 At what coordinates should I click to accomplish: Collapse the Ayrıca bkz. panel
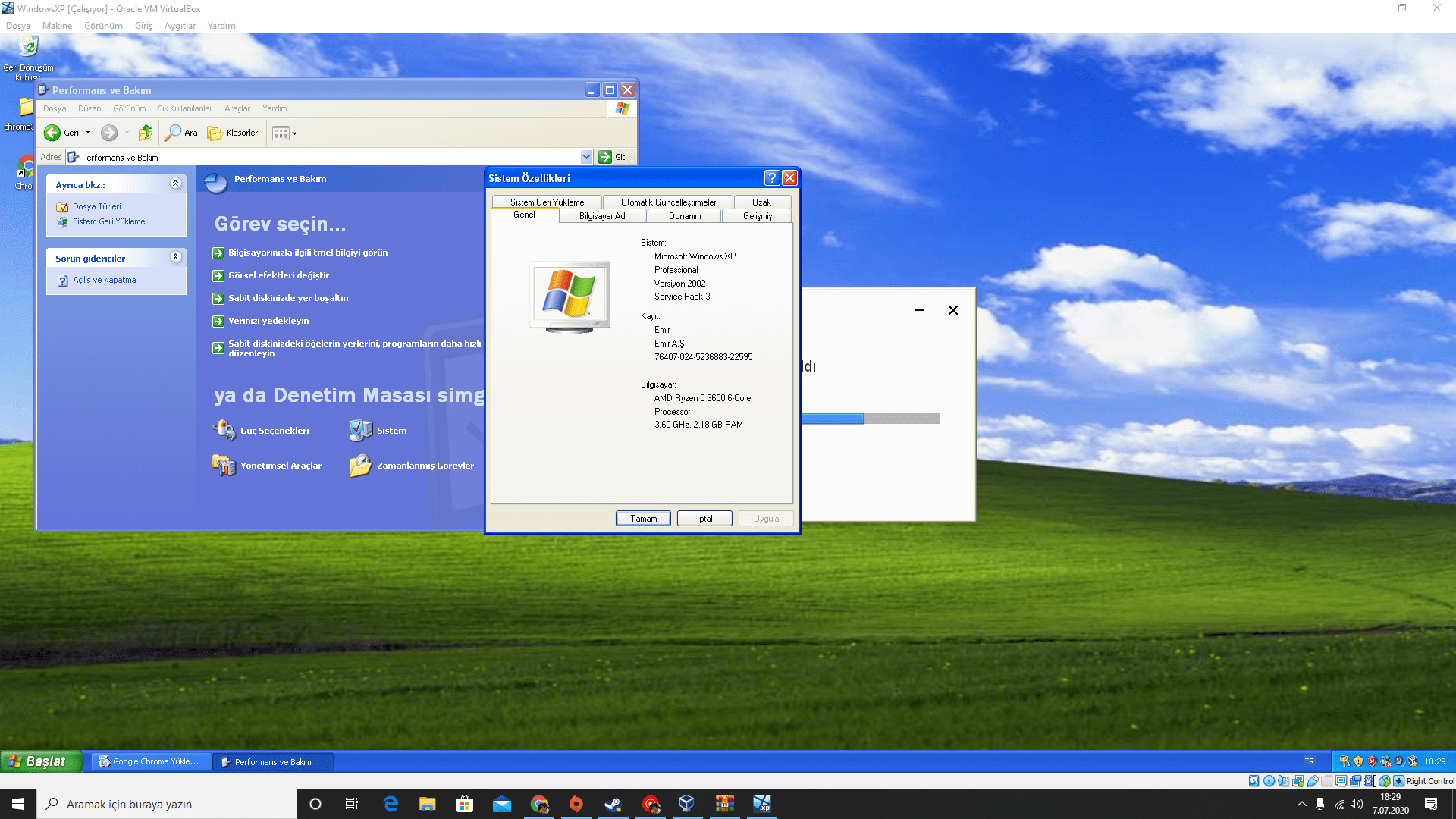[x=175, y=184]
